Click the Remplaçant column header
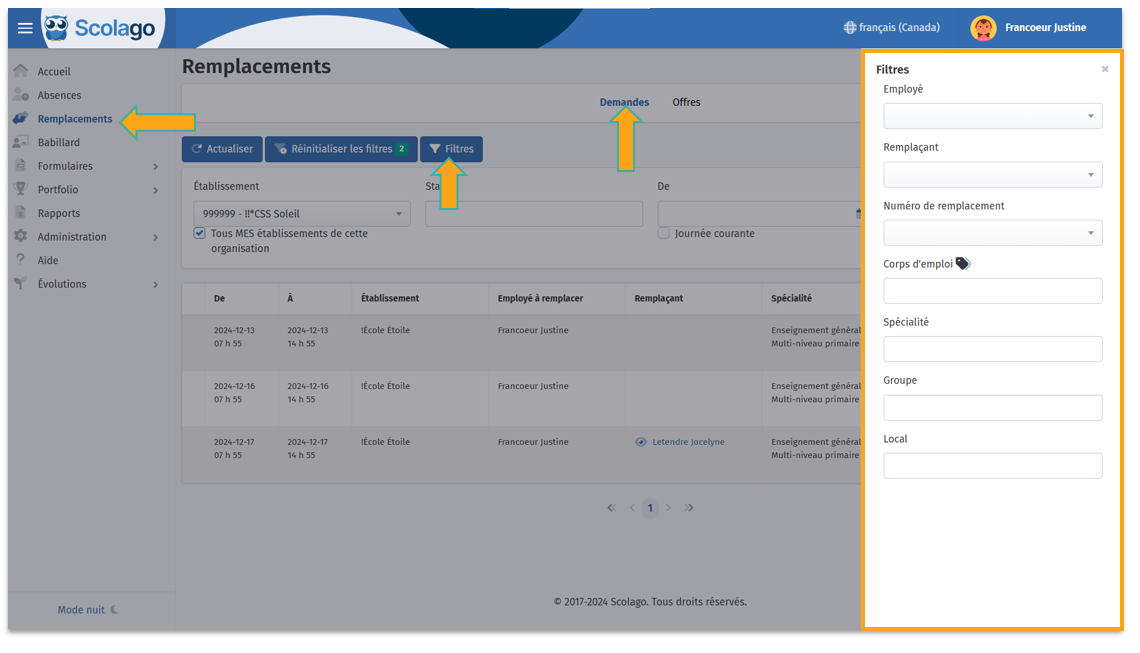Viewport: 1140px width, 653px height. pos(659,298)
